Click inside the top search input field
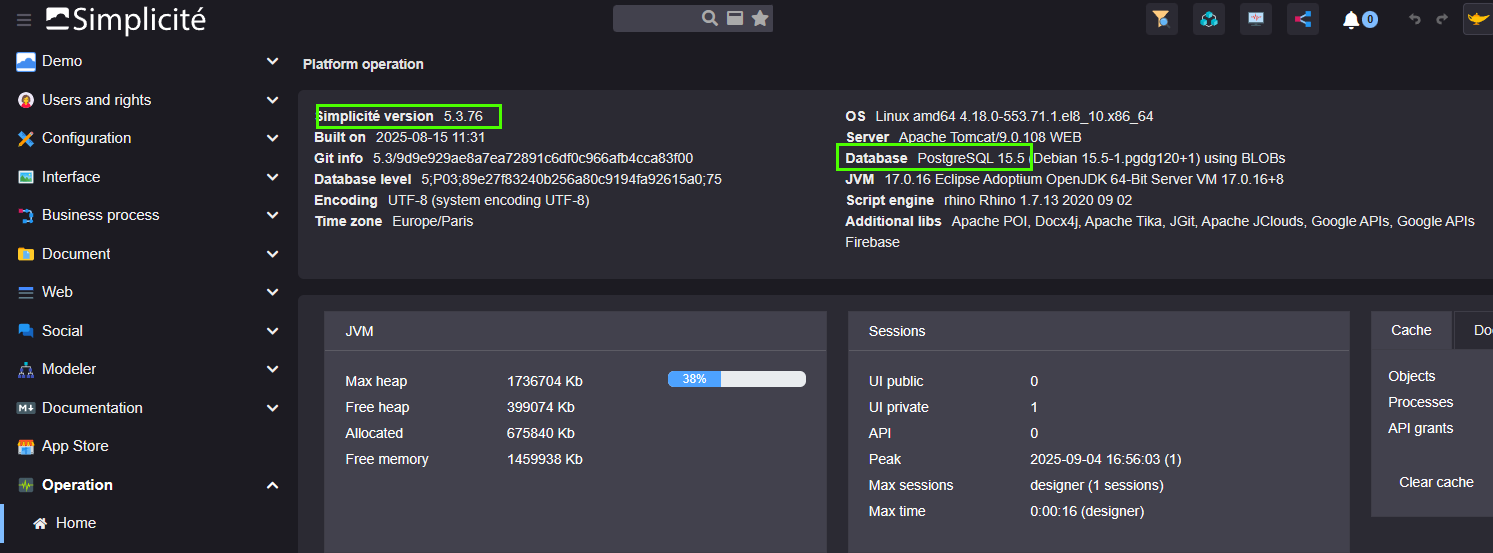Screen dimensions: 1493x553 click(x=656, y=18)
